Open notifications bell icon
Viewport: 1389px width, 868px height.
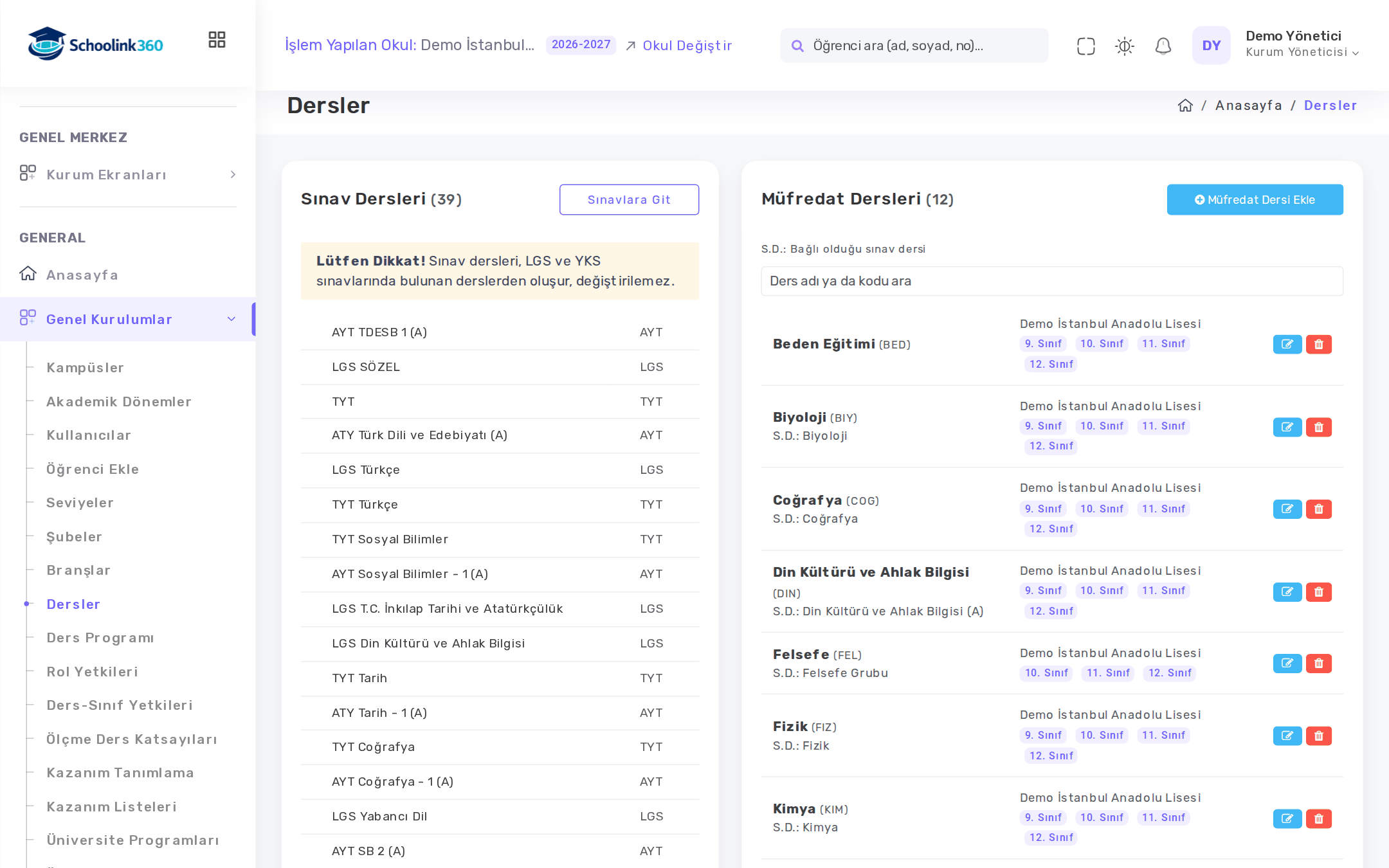(1163, 46)
